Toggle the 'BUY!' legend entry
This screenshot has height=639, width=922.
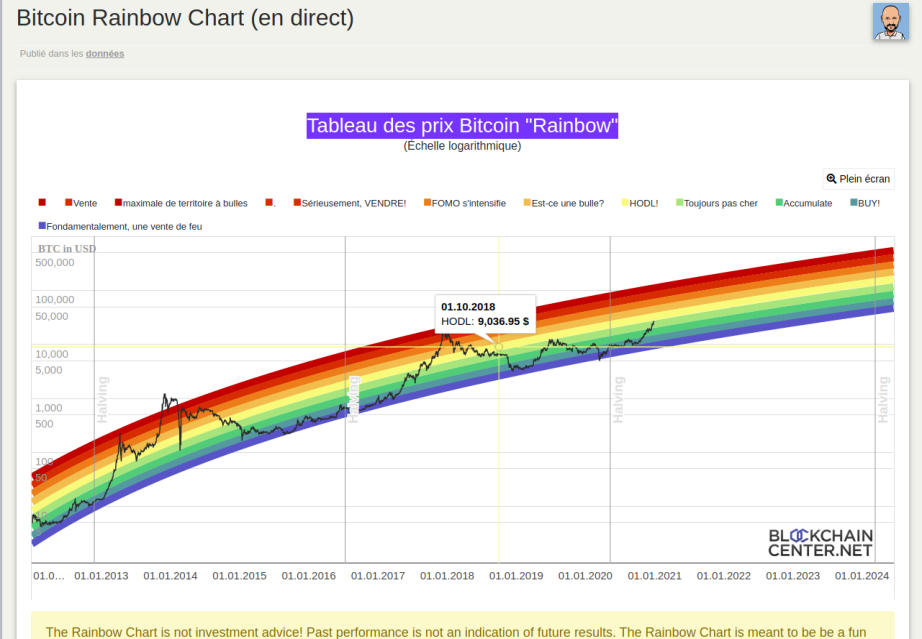pos(865,203)
